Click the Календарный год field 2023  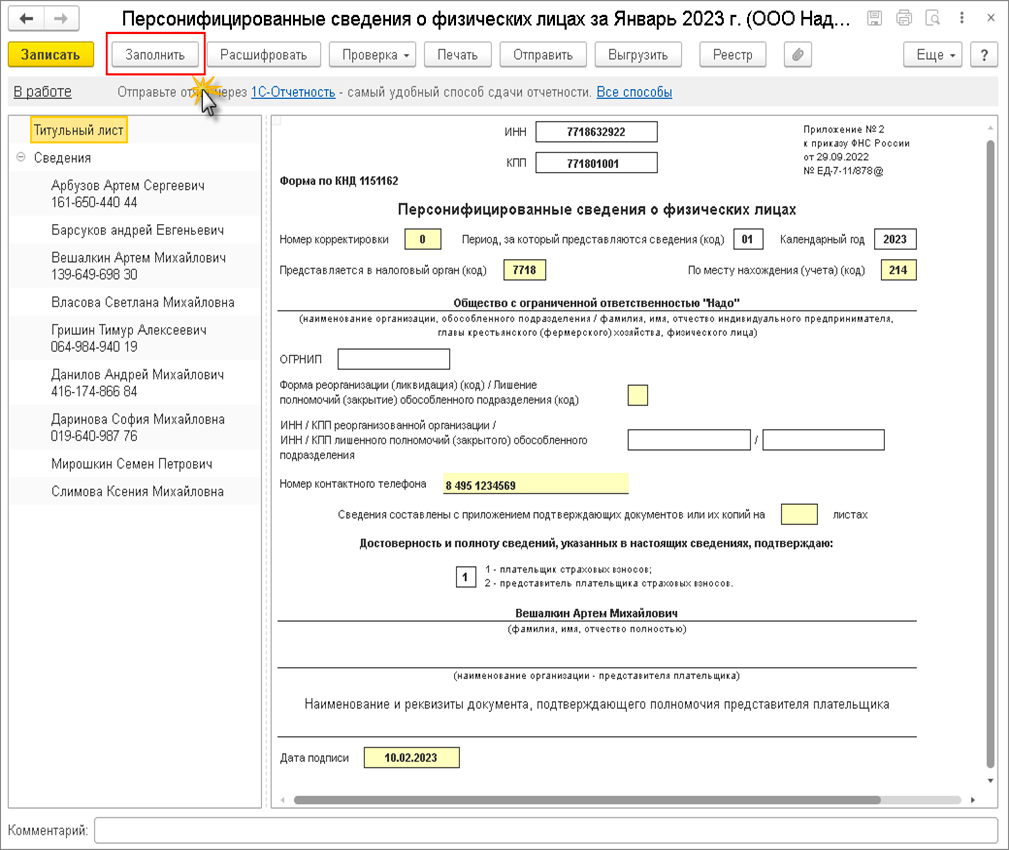coord(895,239)
